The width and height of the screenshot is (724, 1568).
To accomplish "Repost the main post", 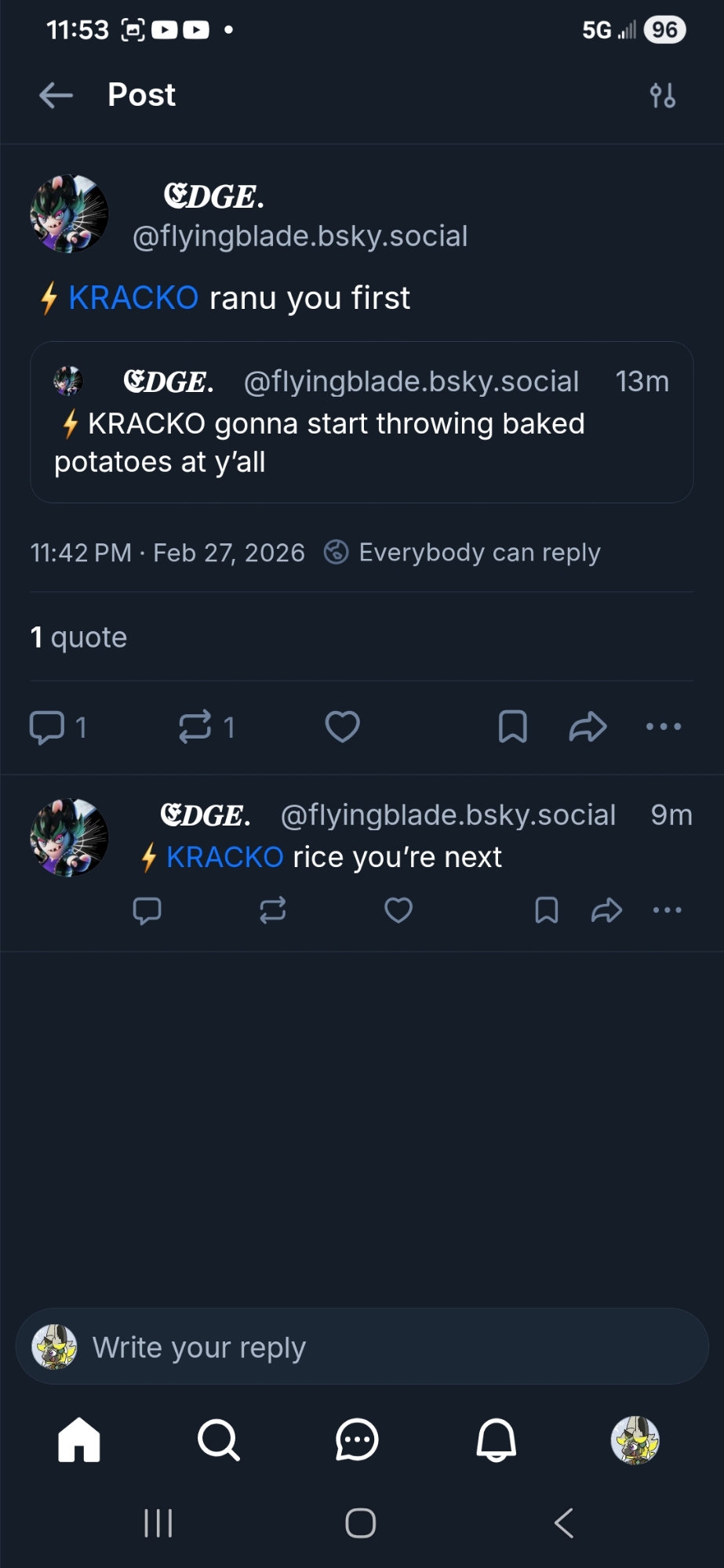I will (x=195, y=727).
